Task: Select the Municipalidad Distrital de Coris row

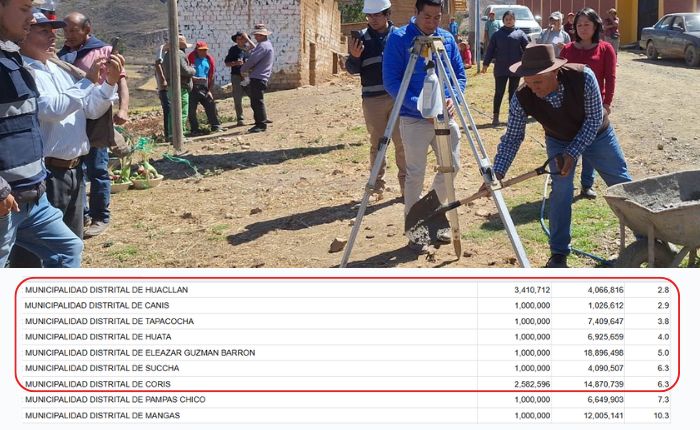Action: (x=346, y=384)
